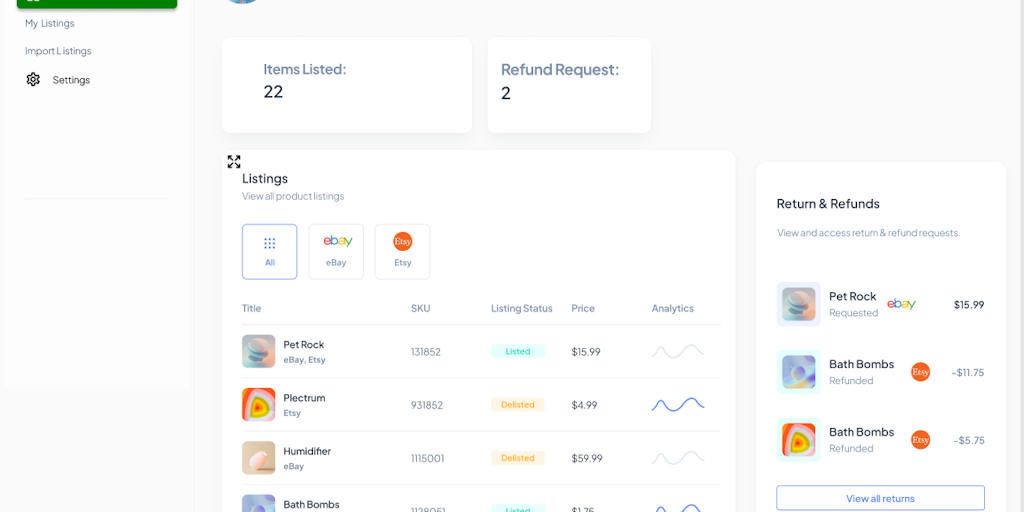Click the Items Listed card
This screenshot has height=512, width=1024.
(x=347, y=85)
